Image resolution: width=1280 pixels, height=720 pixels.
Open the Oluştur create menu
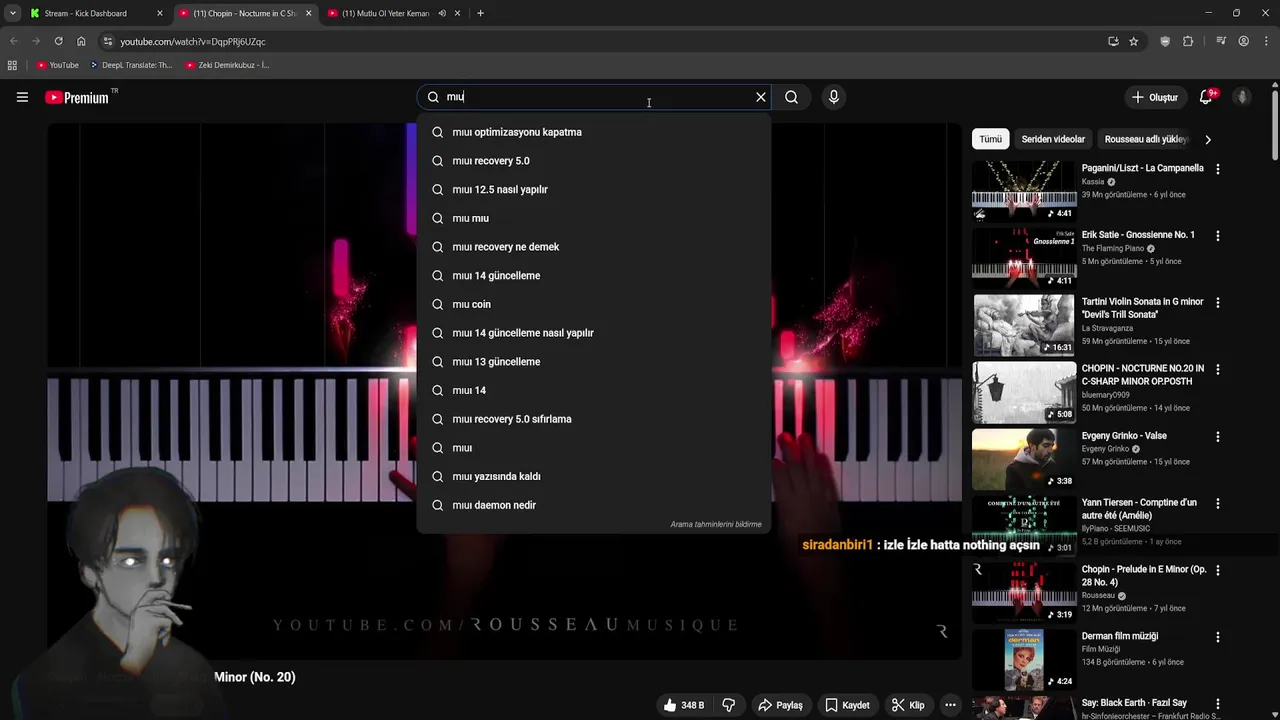[1155, 97]
